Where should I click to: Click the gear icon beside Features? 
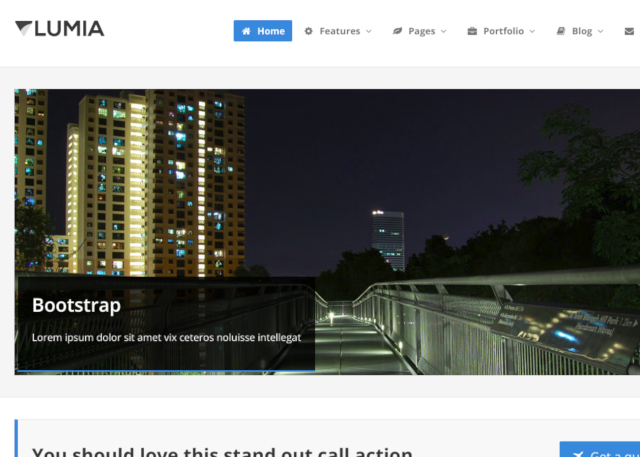click(x=309, y=31)
